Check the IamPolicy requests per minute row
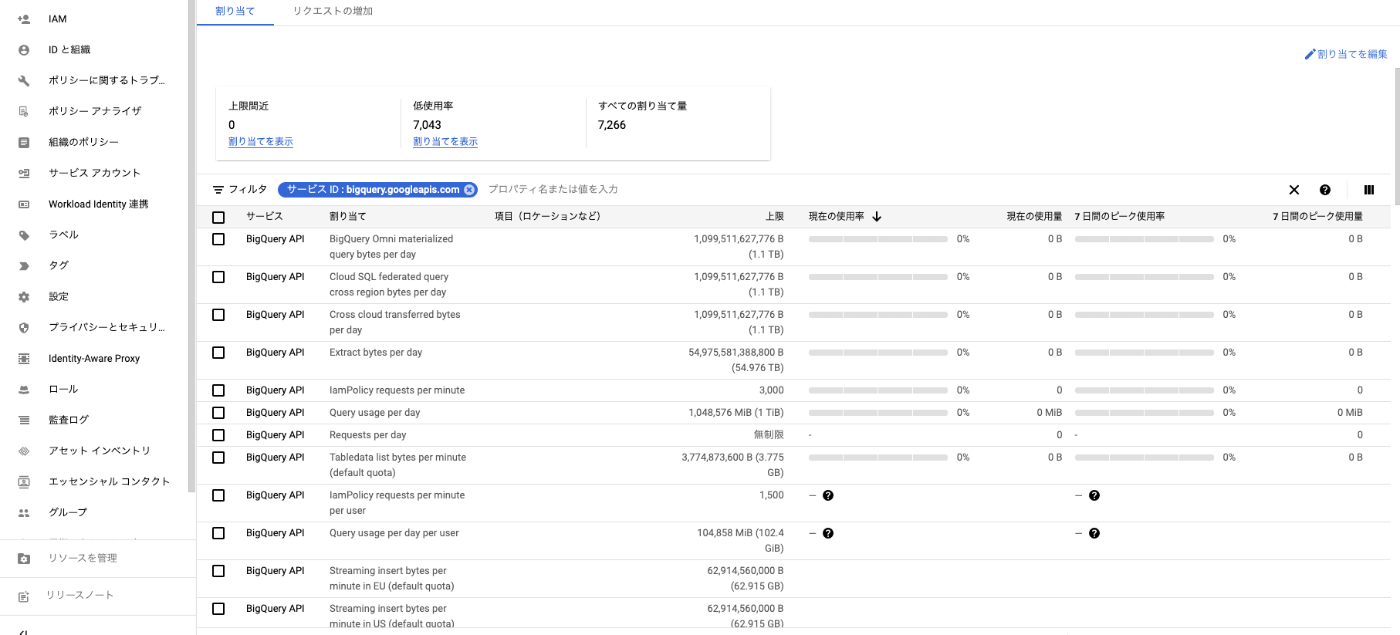This screenshot has width=1400, height=635. pyautogui.click(x=218, y=390)
